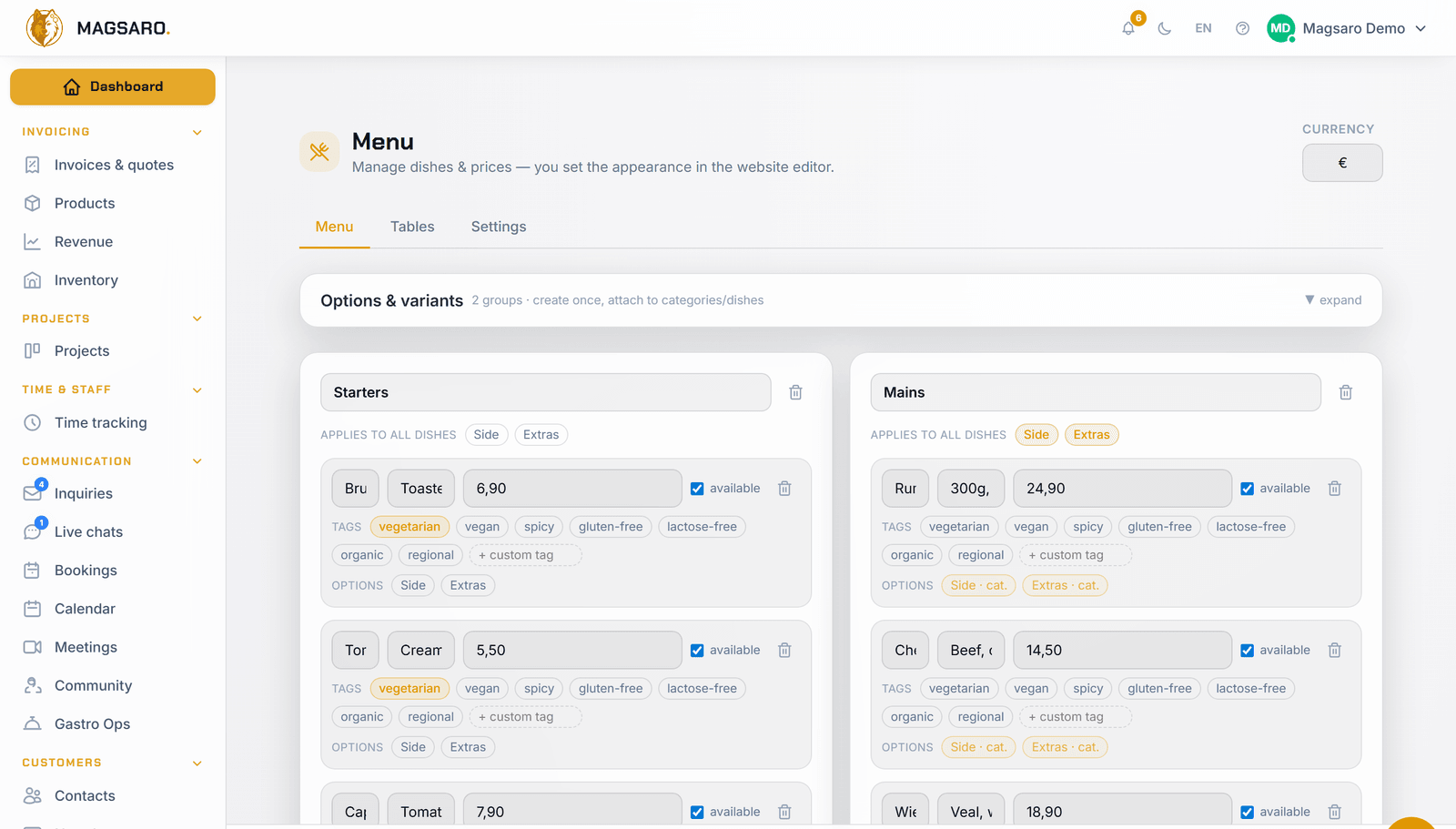Open Inventory in the sidebar
1456x829 pixels.
[x=113, y=280]
